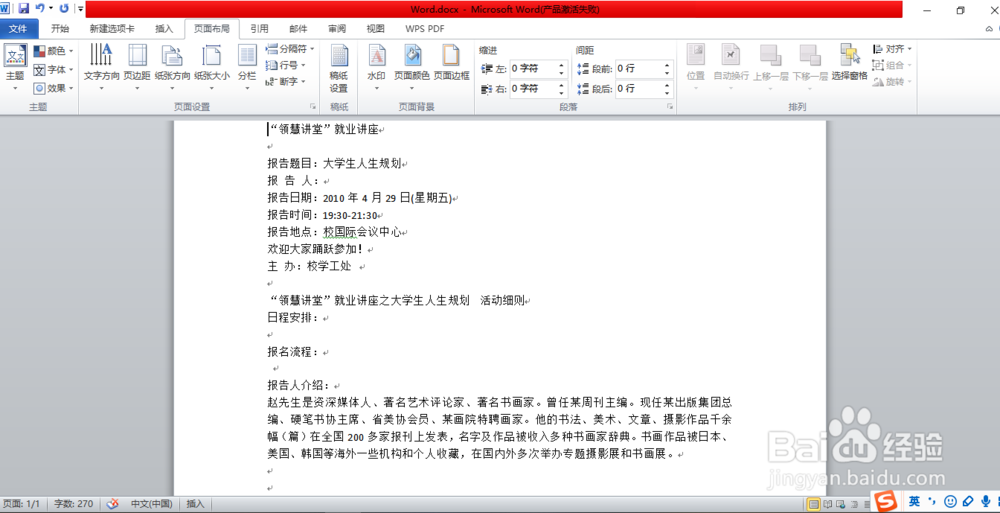This screenshot has width=1000, height=513.
Task: Switch to the 开始 home tab
Action: click(x=60, y=29)
